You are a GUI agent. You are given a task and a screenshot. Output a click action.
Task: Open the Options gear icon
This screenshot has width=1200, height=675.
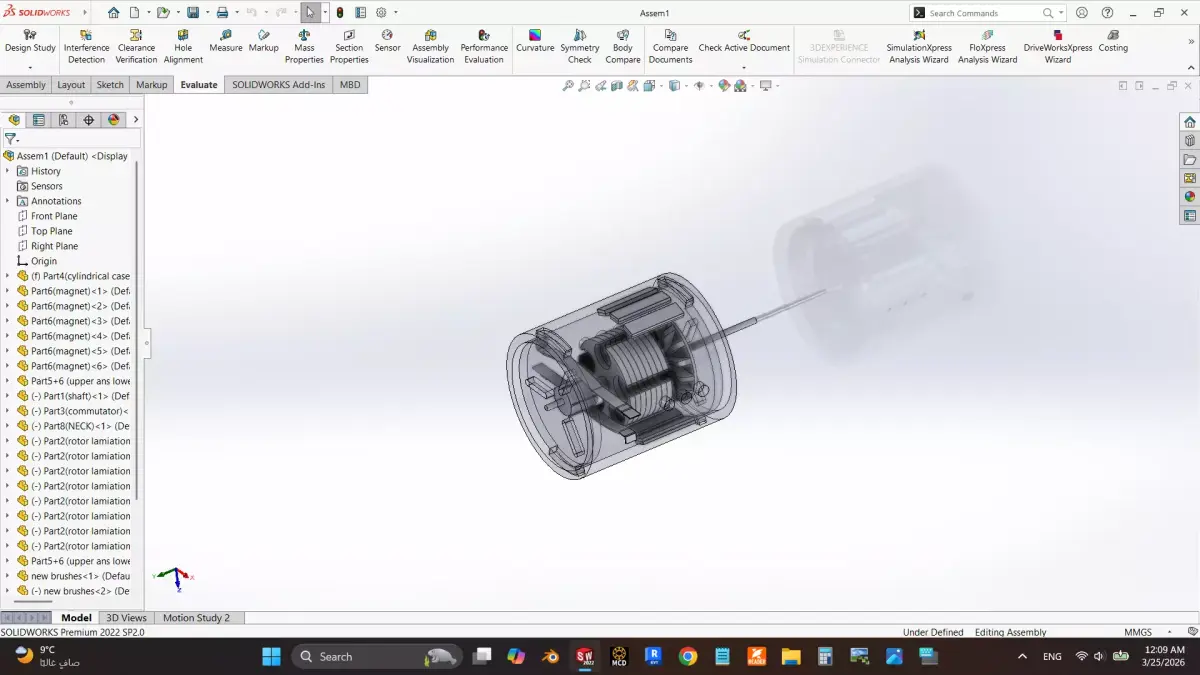pos(381,13)
